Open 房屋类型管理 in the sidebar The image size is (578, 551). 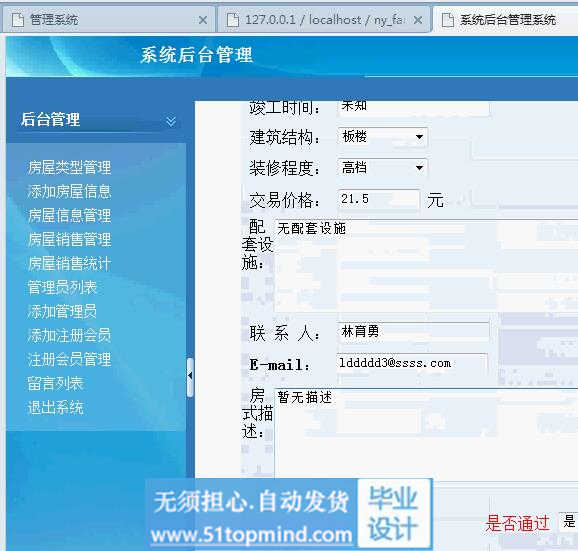[69, 168]
